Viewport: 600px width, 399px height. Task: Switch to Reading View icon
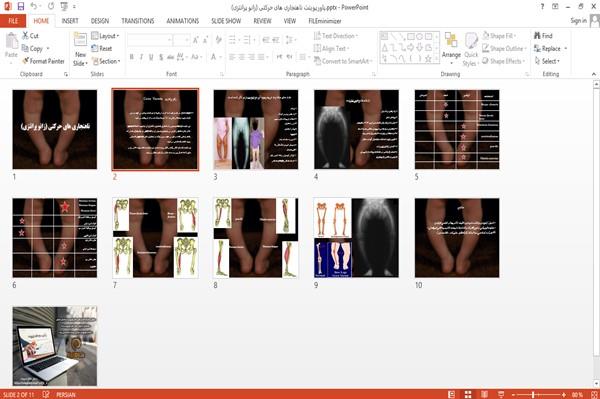(484, 394)
